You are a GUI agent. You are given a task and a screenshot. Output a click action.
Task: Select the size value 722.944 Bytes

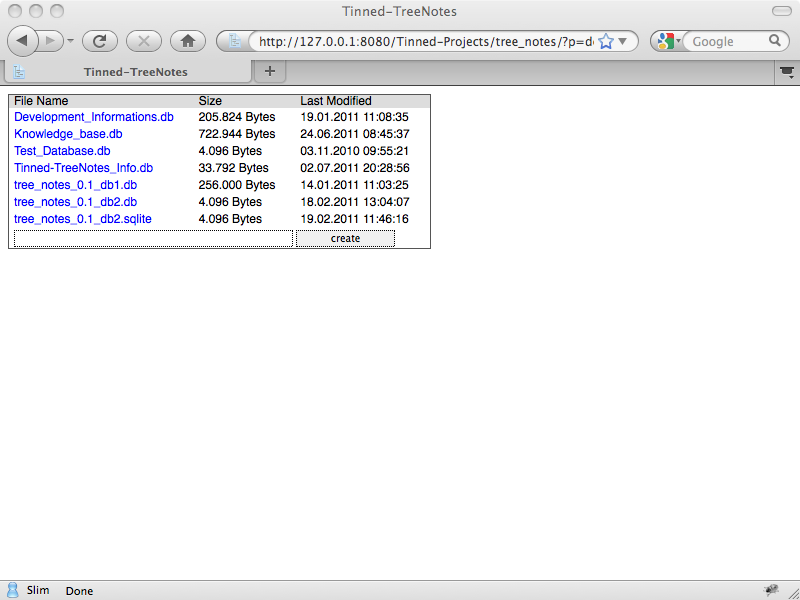[x=237, y=134]
